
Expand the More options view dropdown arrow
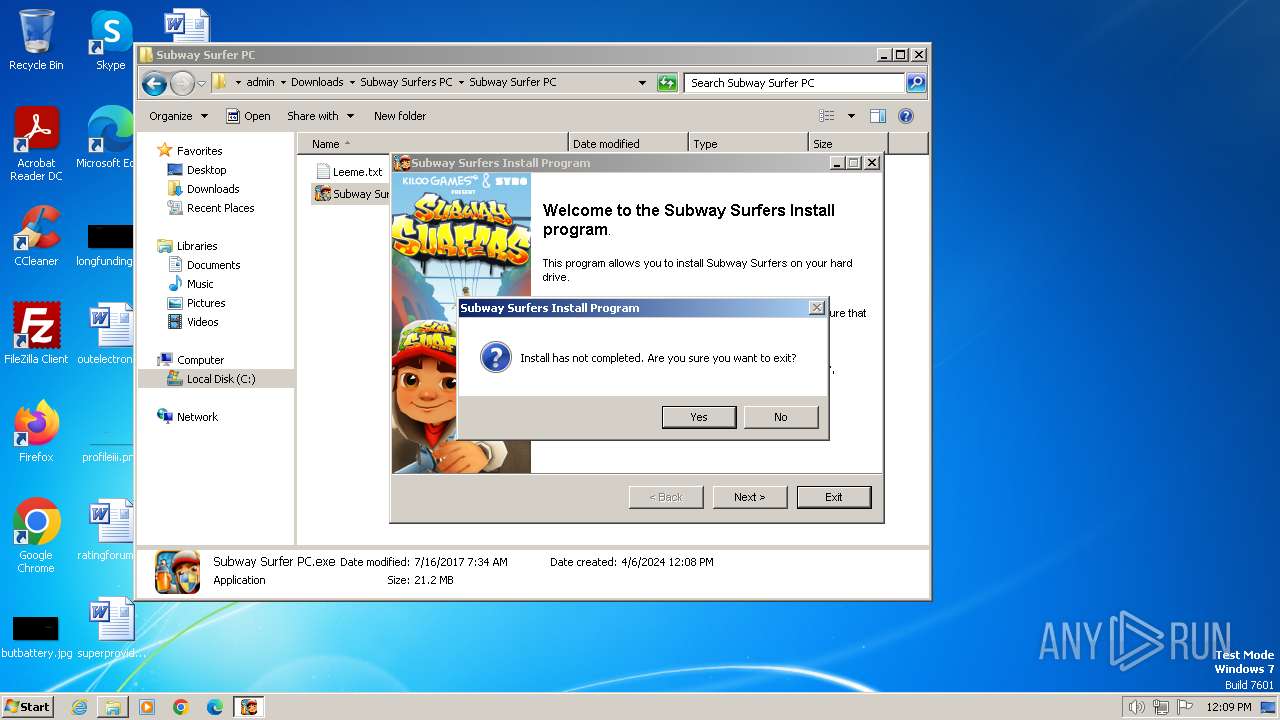tap(851, 116)
